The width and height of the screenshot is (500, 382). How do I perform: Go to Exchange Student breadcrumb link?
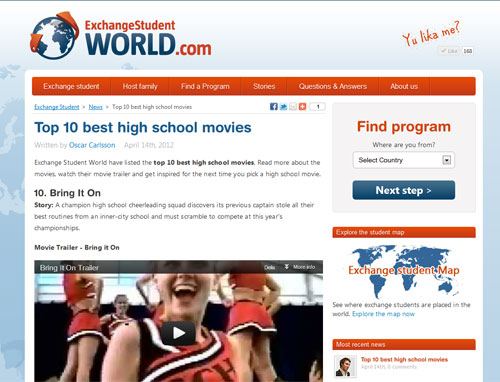pyautogui.click(x=57, y=107)
